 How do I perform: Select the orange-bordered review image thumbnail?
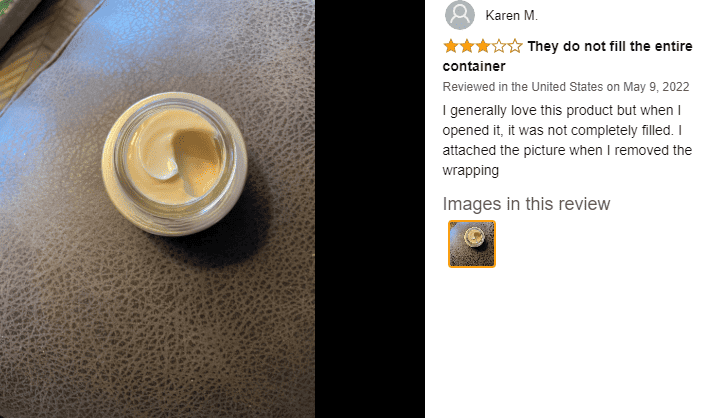click(x=472, y=244)
